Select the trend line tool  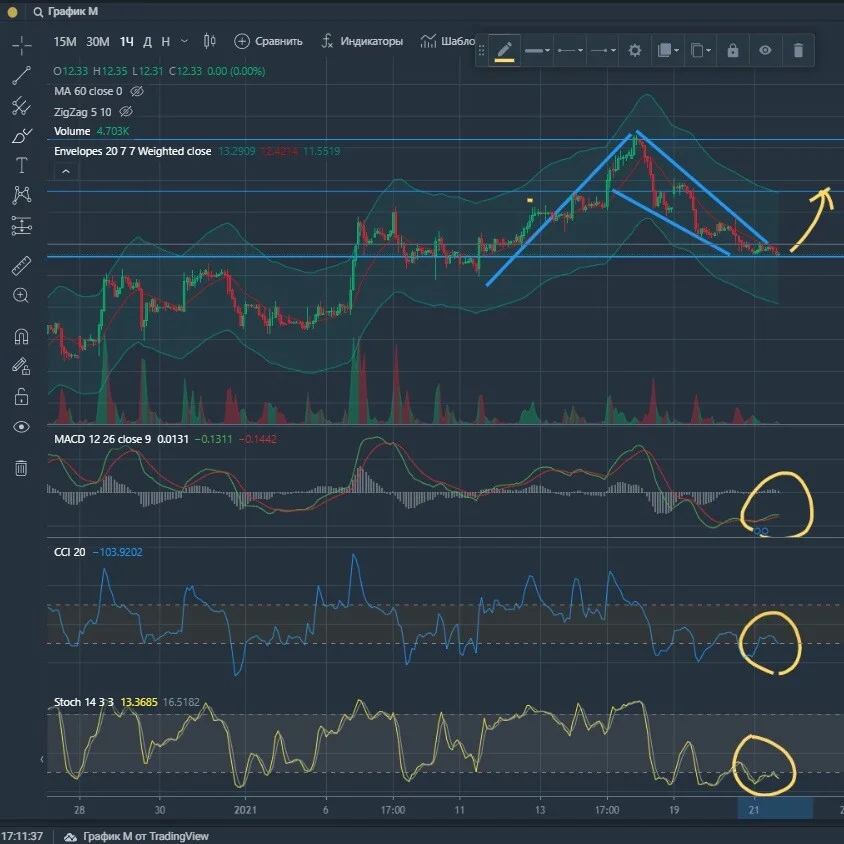point(22,75)
